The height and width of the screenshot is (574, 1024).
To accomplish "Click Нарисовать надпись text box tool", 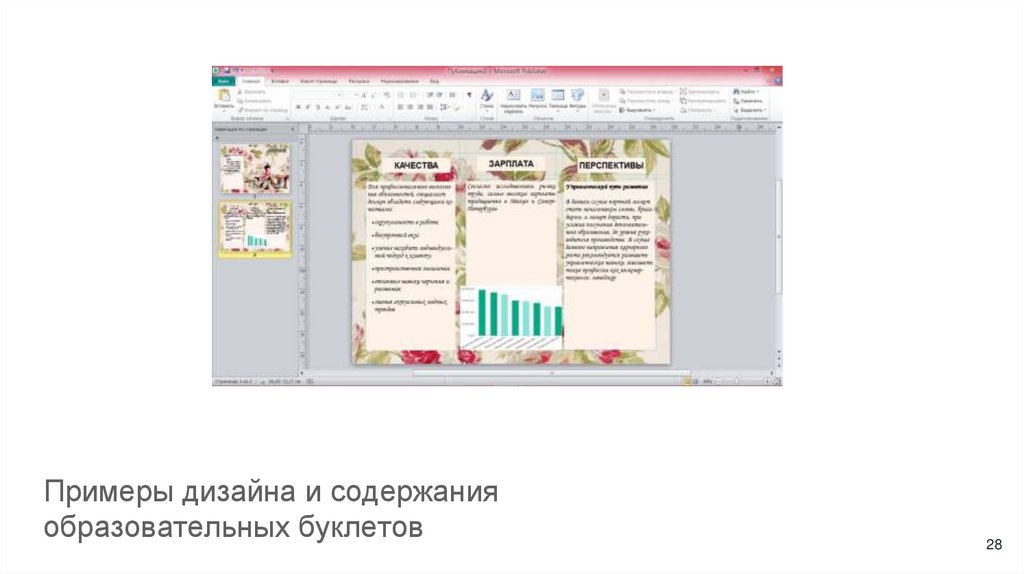I will tap(513, 101).
